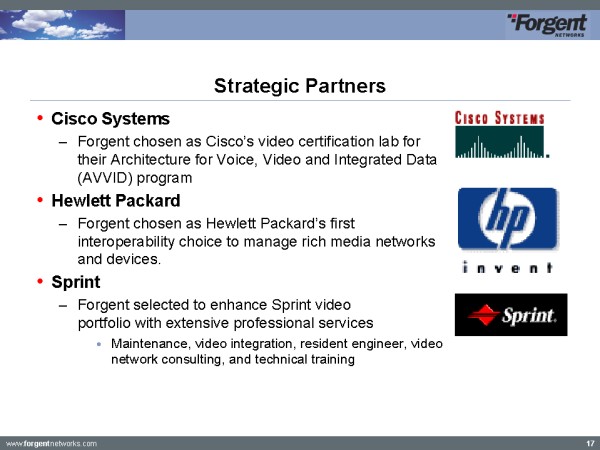Click the small bullet before "Maintenance"
The height and width of the screenshot is (450, 600).
[99, 344]
